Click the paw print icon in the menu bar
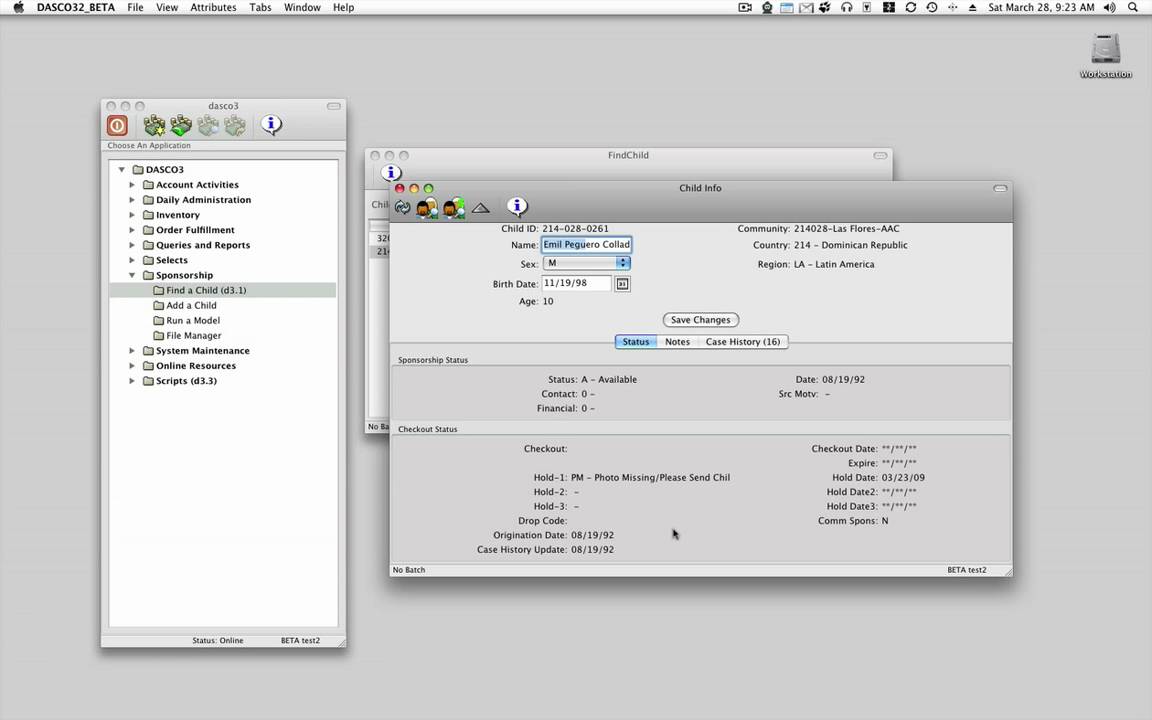This screenshot has width=1152, height=720. (825, 7)
